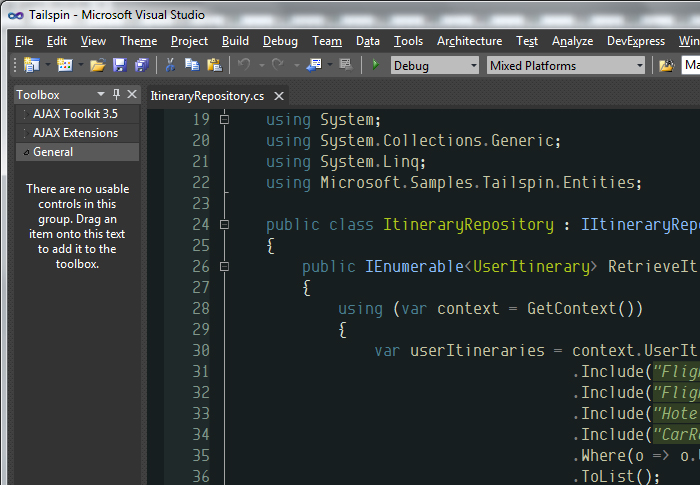Collapse the using directives region at line 19
This screenshot has width=700, height=485.
click(225, 120)
